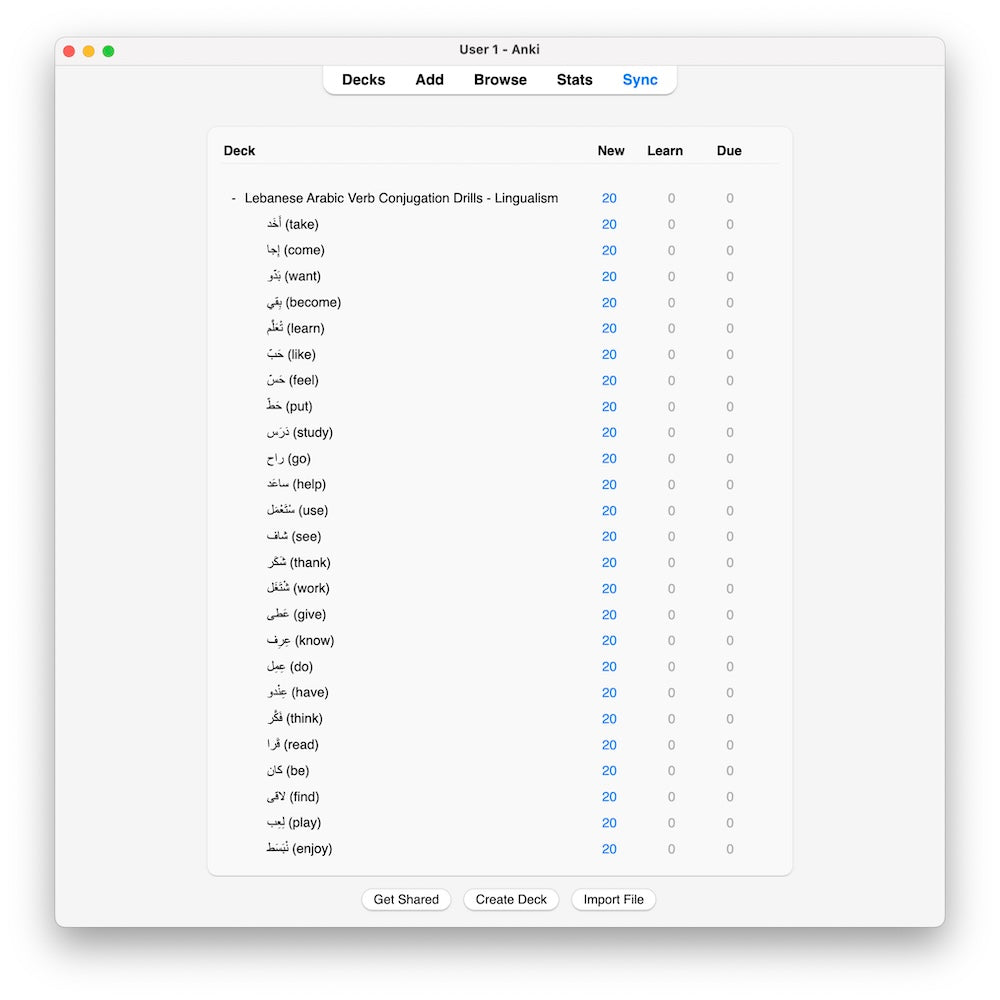
Task: Select the (take) subdeck
Action: coord(293,225)
